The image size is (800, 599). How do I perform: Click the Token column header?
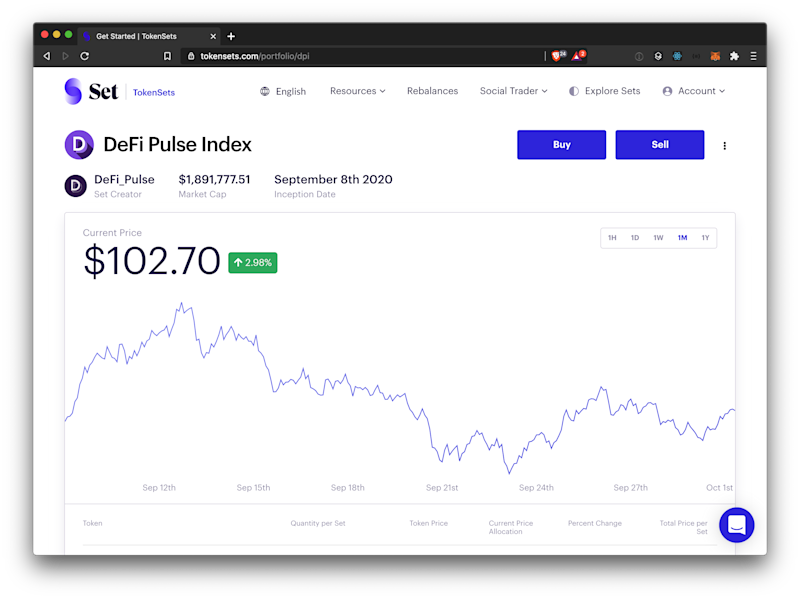click(92, 523)
